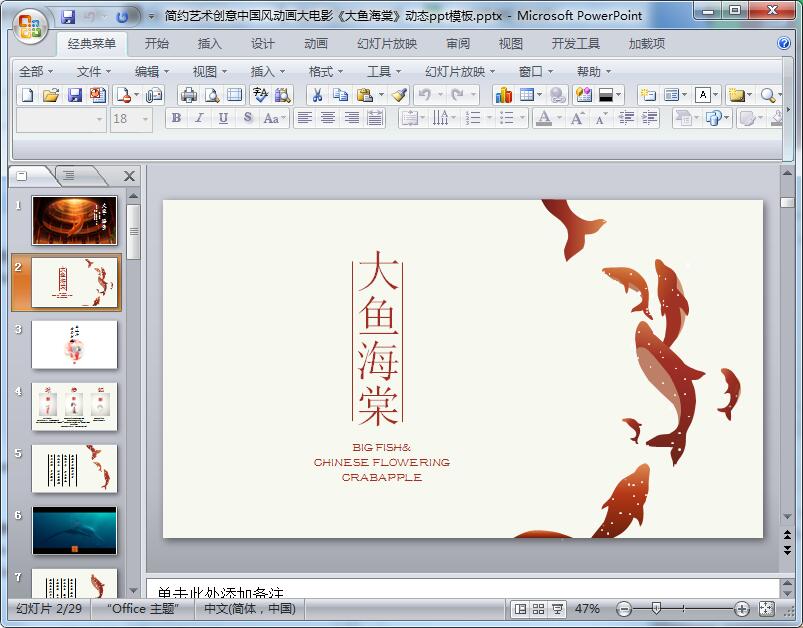Viewport: 803px width, 628px height.
Task: Click the Slide Show view icon
Action: click(557, 609)
